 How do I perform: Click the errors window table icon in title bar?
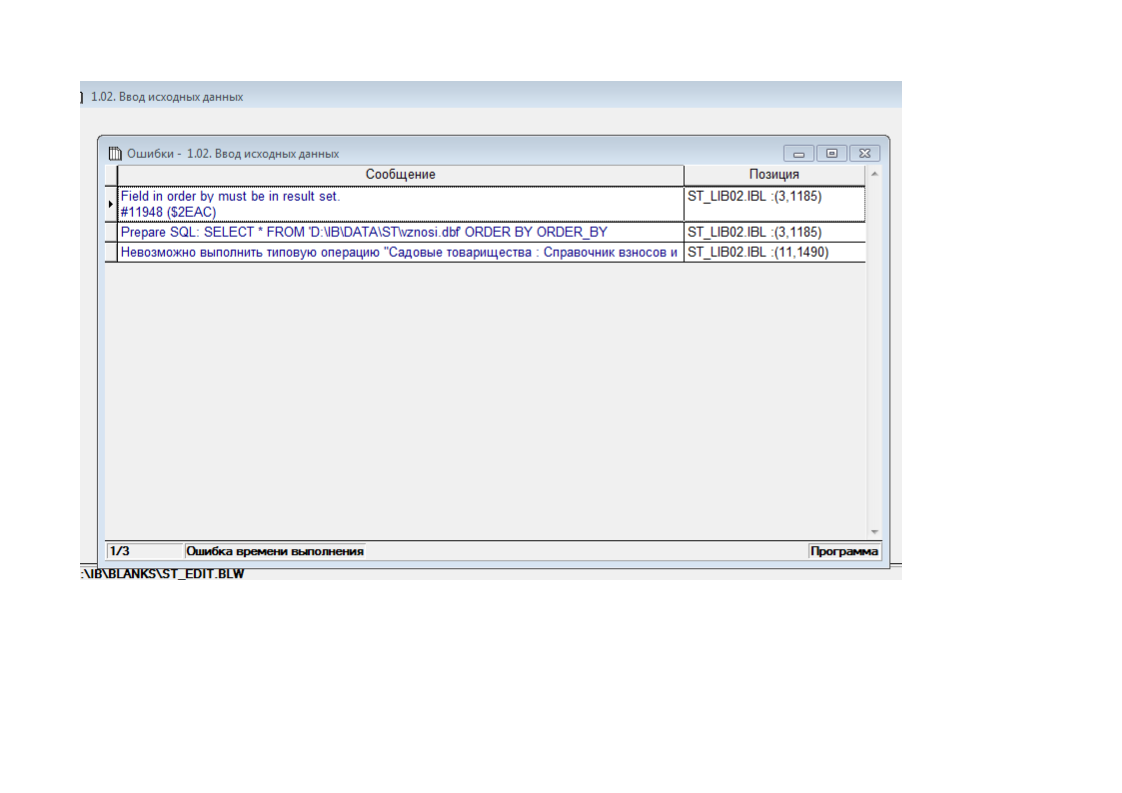[115, 153]
